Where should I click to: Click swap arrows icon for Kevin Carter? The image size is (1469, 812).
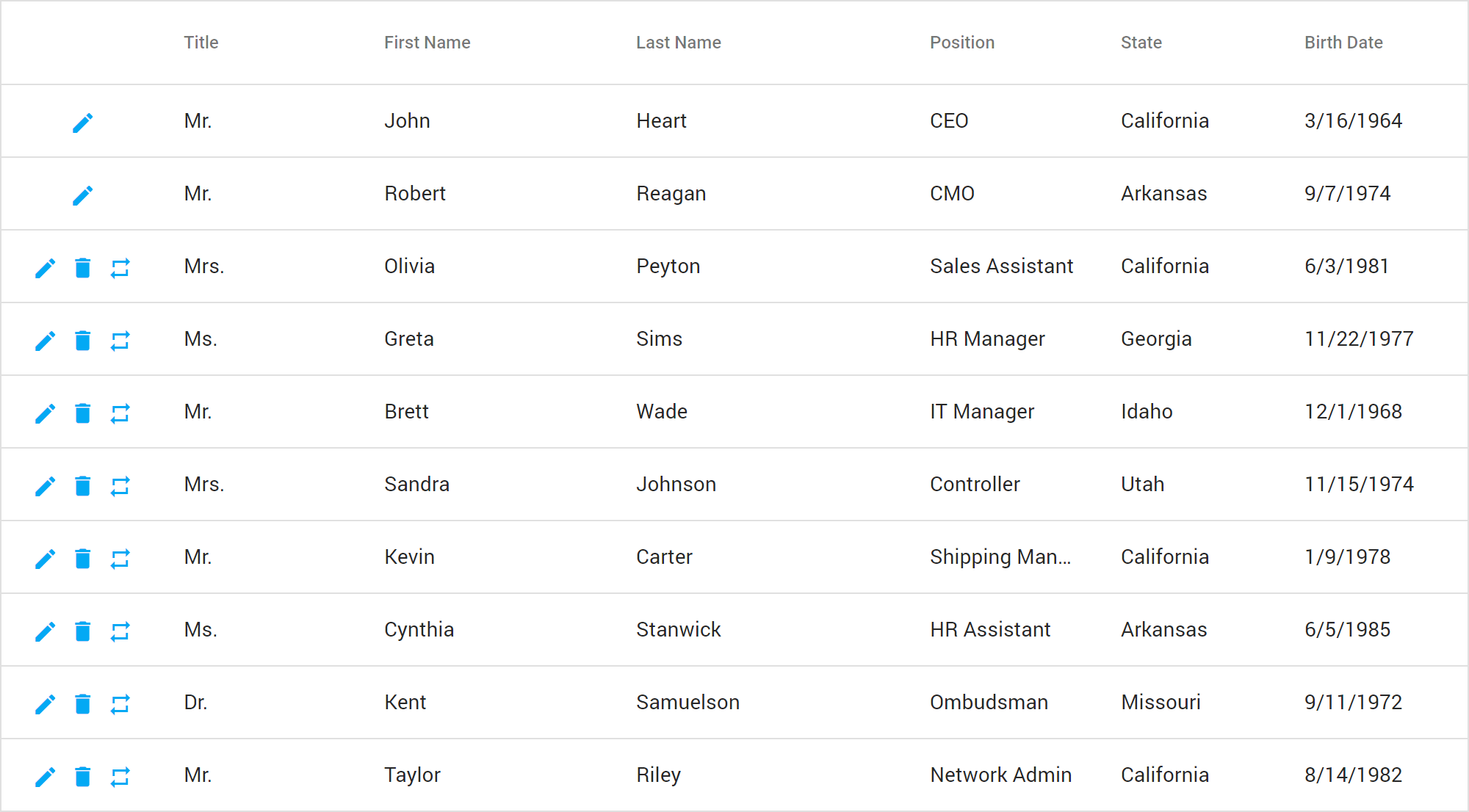pyautogui.click(x=120, y=558)
